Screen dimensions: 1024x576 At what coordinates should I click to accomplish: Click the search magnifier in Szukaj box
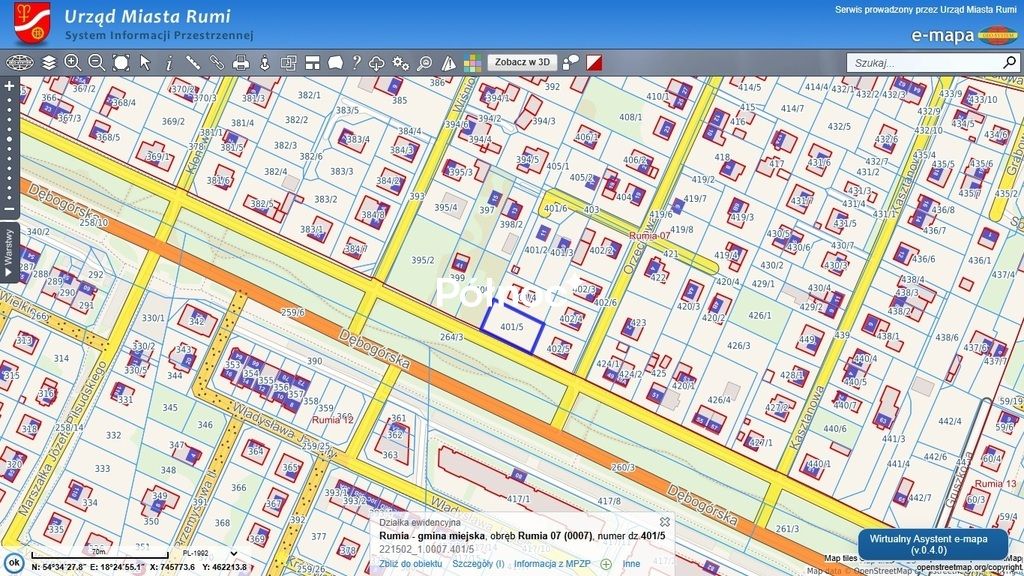[x=1010, y=63]
